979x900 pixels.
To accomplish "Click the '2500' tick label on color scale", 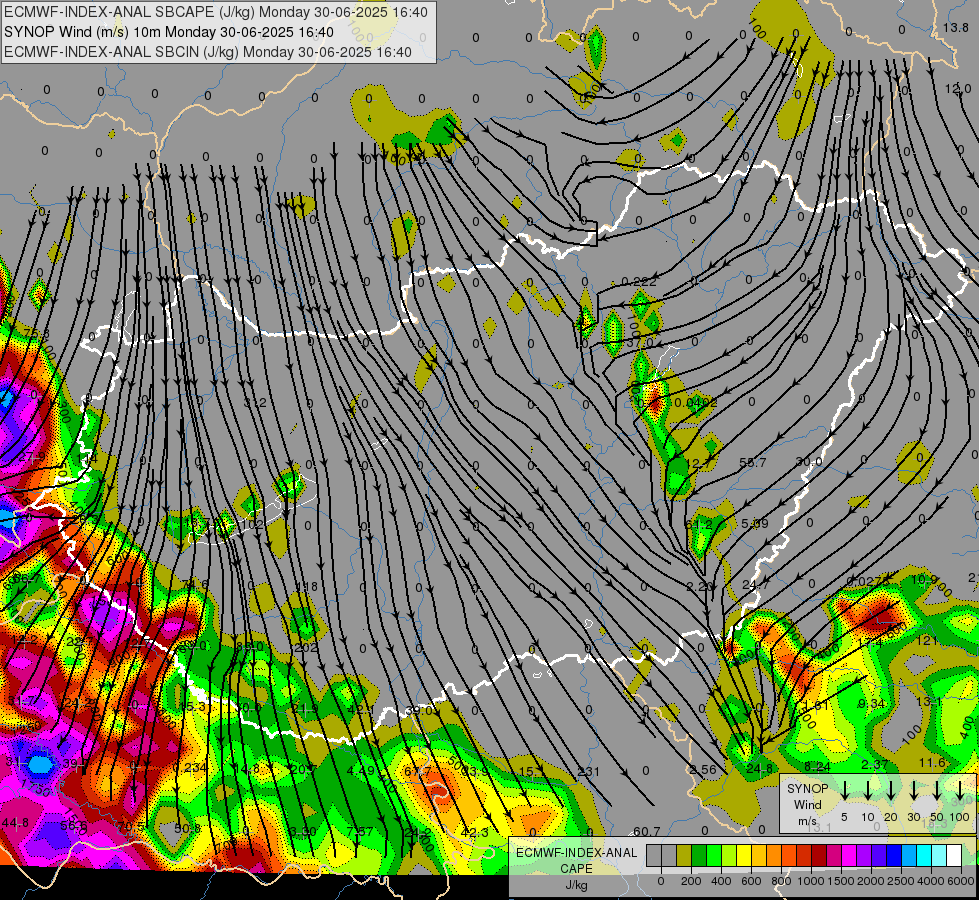I will 901,881.
